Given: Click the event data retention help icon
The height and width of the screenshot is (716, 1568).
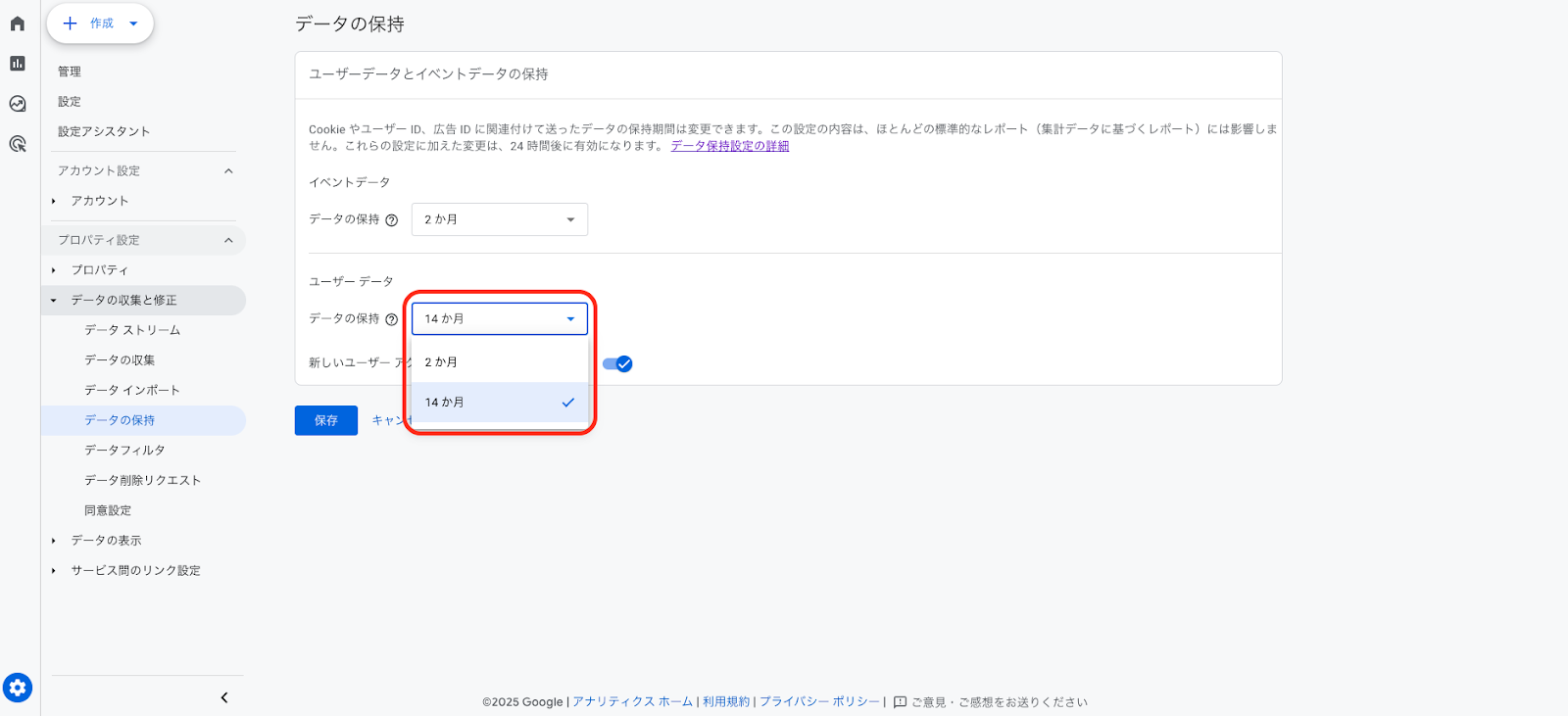Looking at the screenshot, I should click(392, 220).
